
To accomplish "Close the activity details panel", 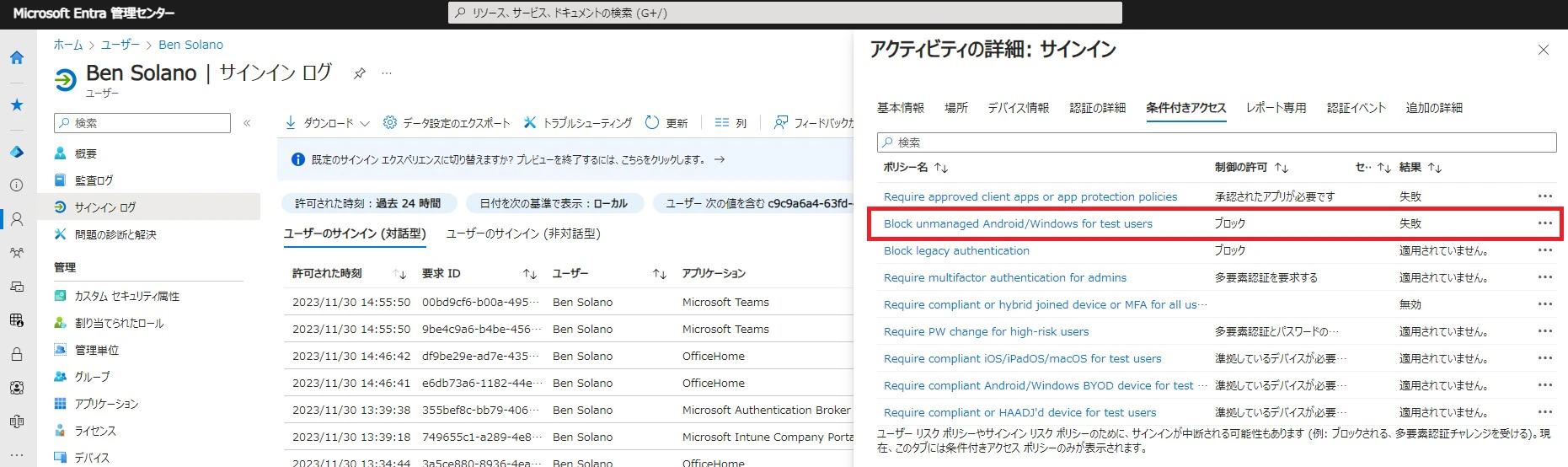I will tap(1544, 51).
